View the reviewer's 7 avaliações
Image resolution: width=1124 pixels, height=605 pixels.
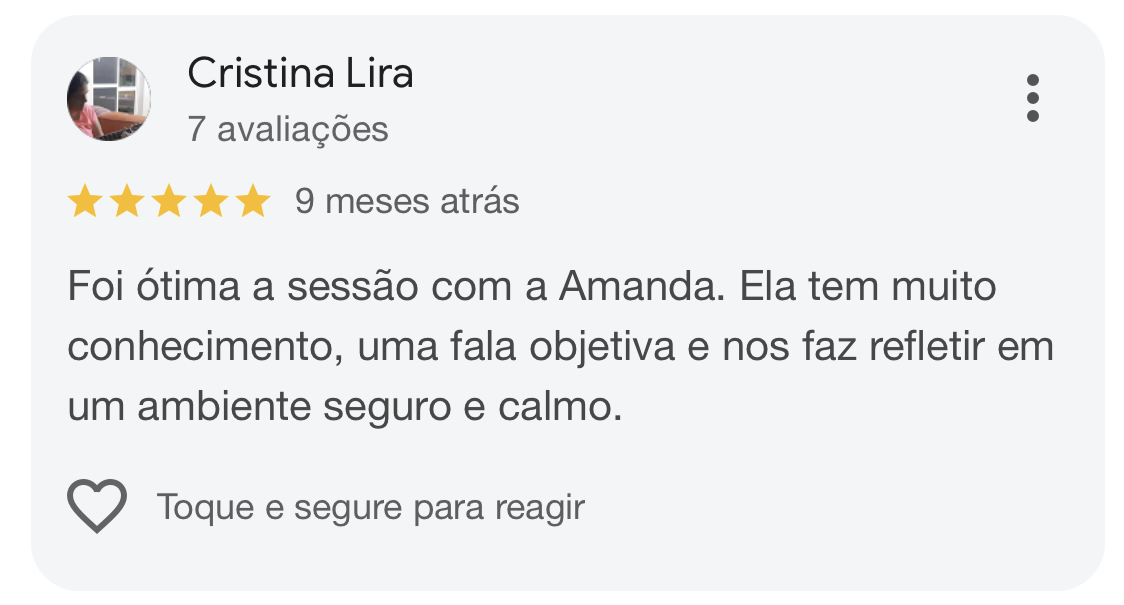click(x=288, y=129)
